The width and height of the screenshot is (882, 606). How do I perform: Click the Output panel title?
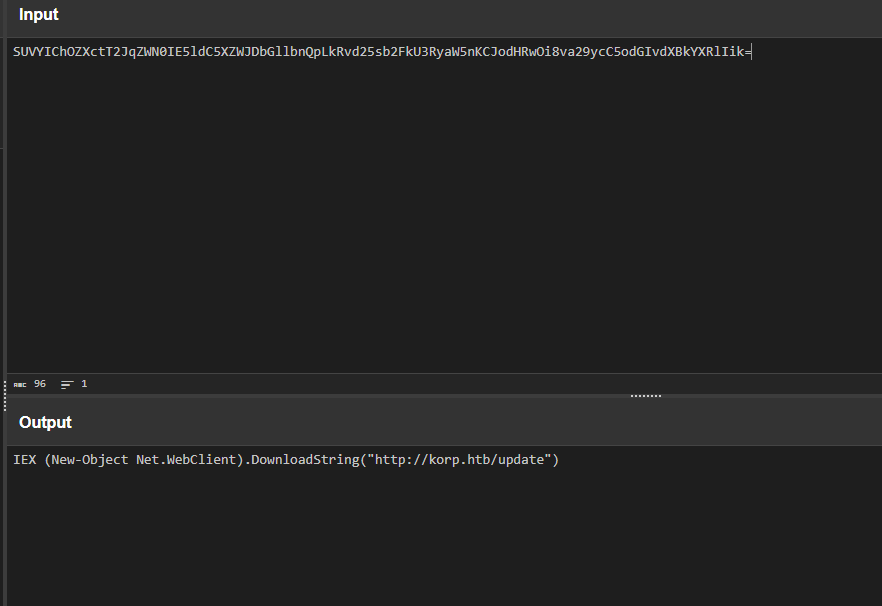(45, 423)
